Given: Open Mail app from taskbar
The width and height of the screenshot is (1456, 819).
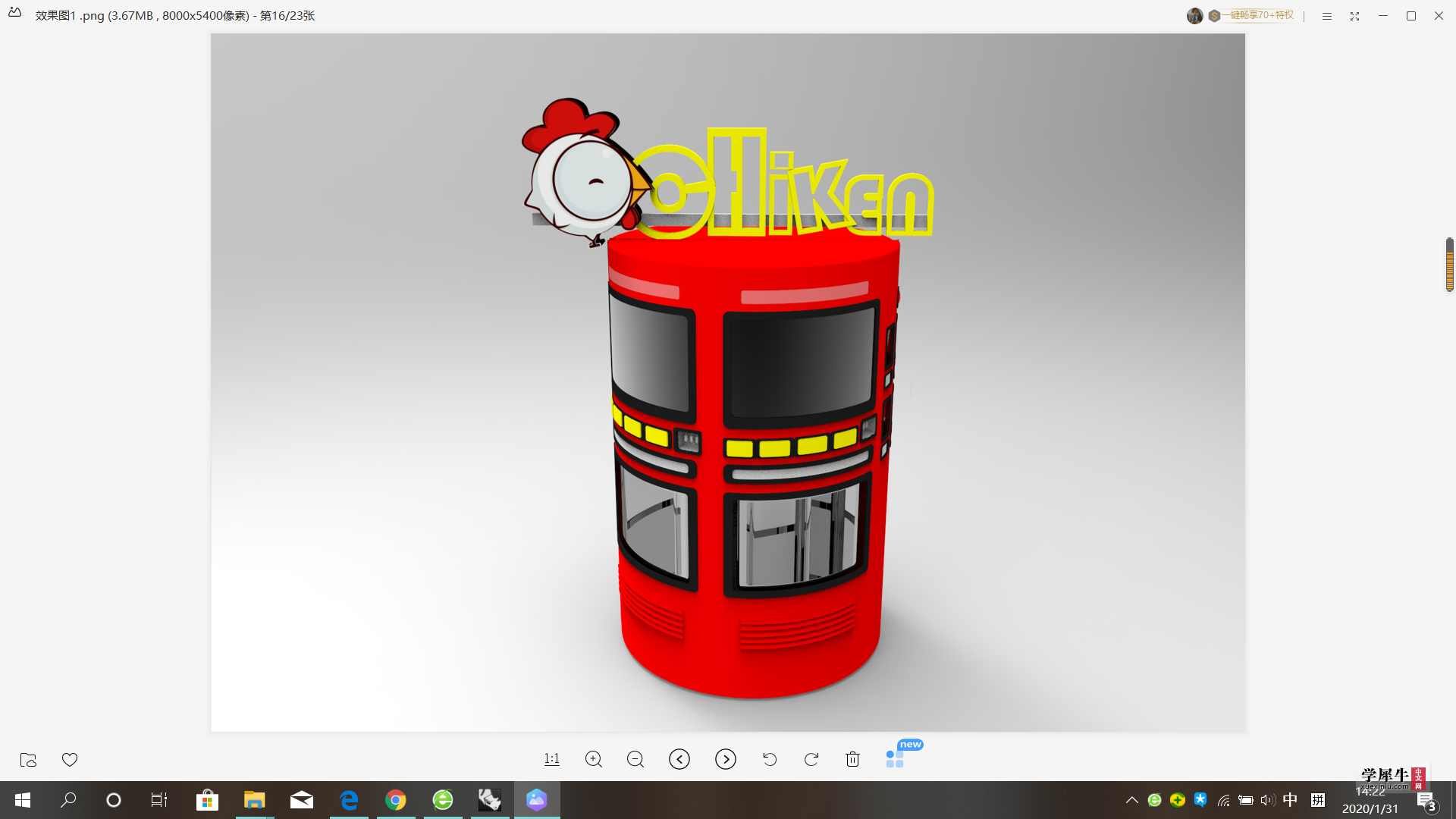Looking at the screenshot, I should 302,800.
